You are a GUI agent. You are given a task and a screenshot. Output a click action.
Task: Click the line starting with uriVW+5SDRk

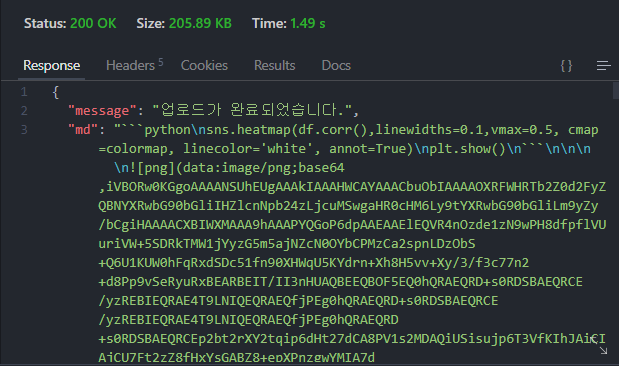point(287,244)
